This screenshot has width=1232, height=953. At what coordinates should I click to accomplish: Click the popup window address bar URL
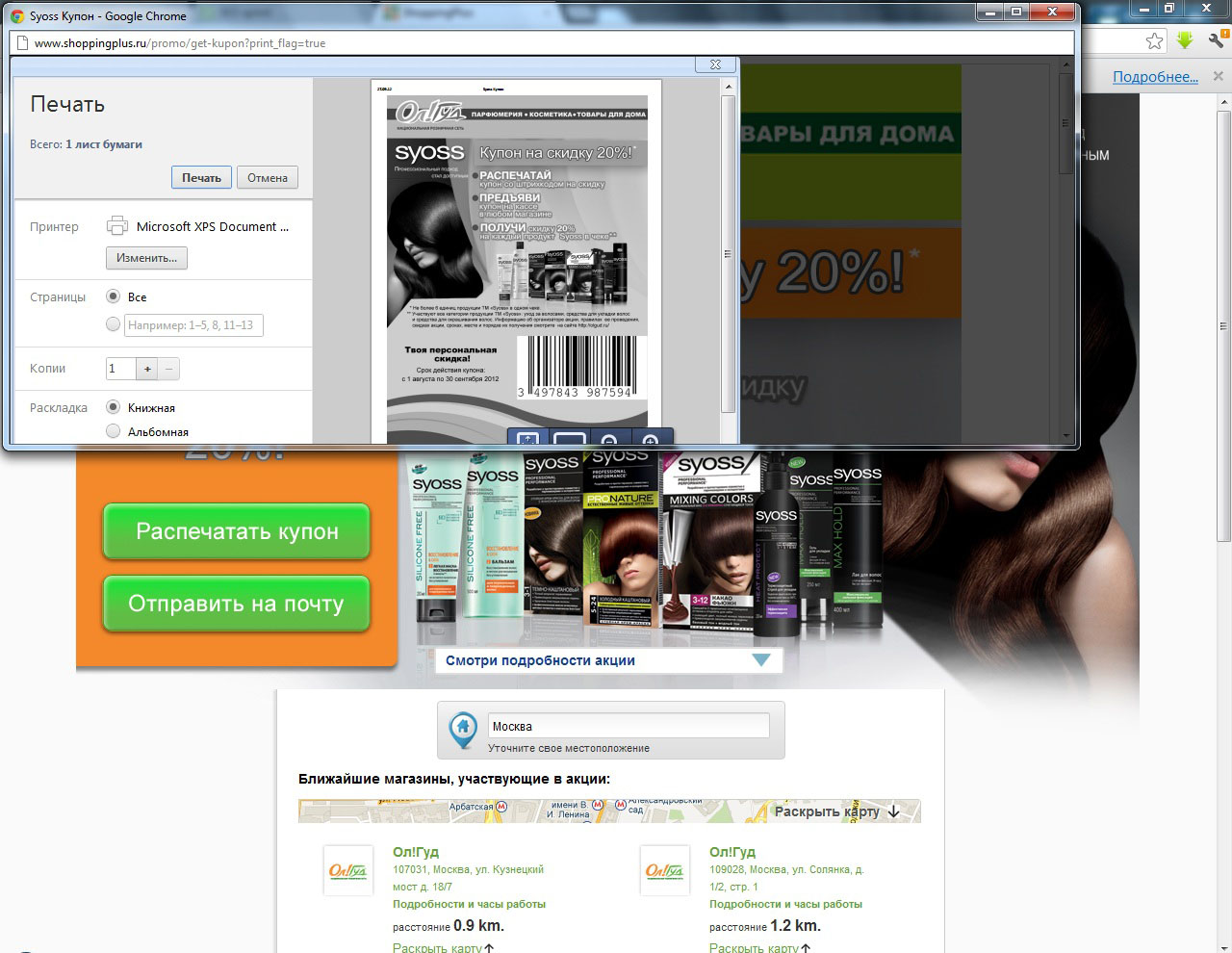click(x=179, y=43)
